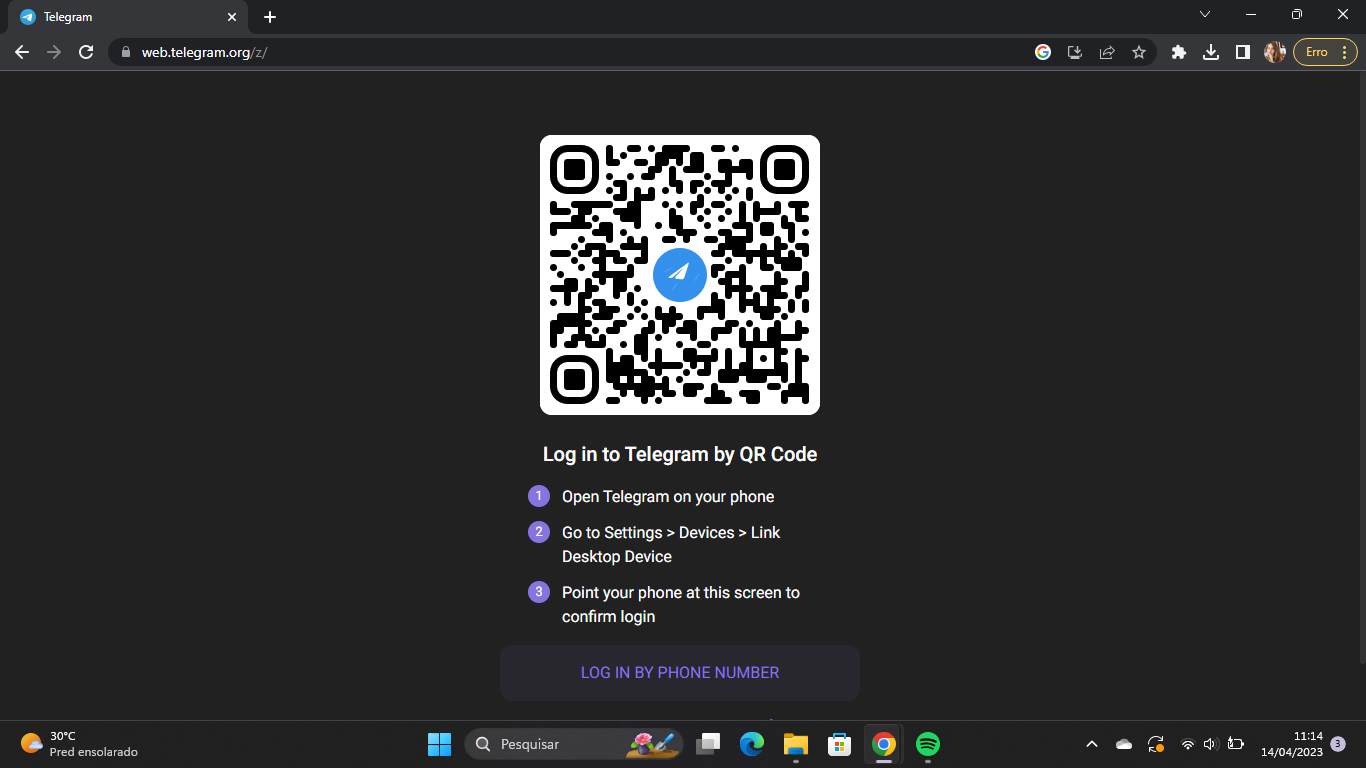1366x768 pixels.
Task: Launch Spotify from the taskbar
Action: [929, 744]
